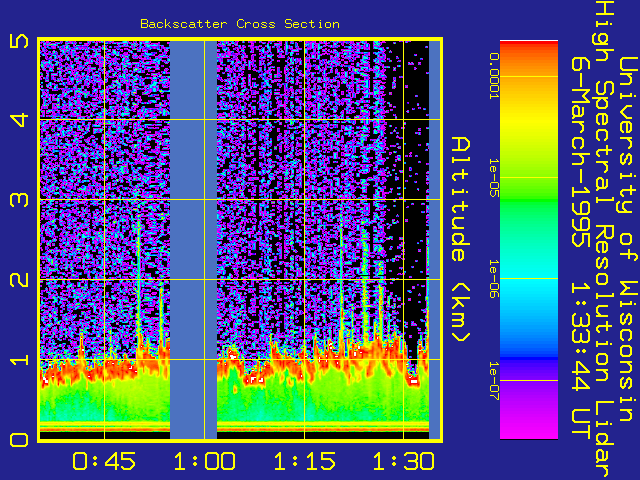Click the 1e-06 colorbar label
The image size is (640, 480).
click(494, 279)
